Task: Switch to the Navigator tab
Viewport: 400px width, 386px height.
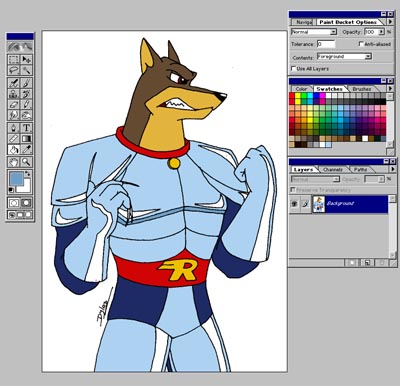Action: [304, 22]
